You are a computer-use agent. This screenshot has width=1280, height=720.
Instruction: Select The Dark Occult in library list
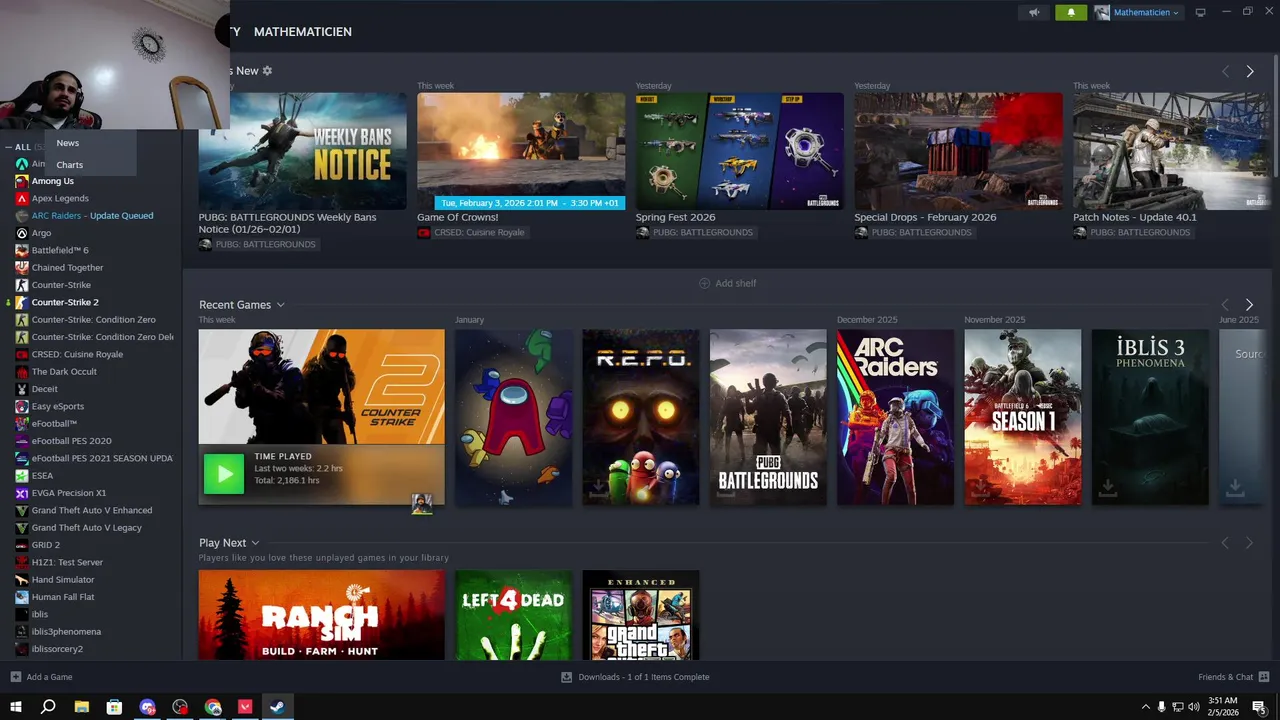tap(64, 372)
